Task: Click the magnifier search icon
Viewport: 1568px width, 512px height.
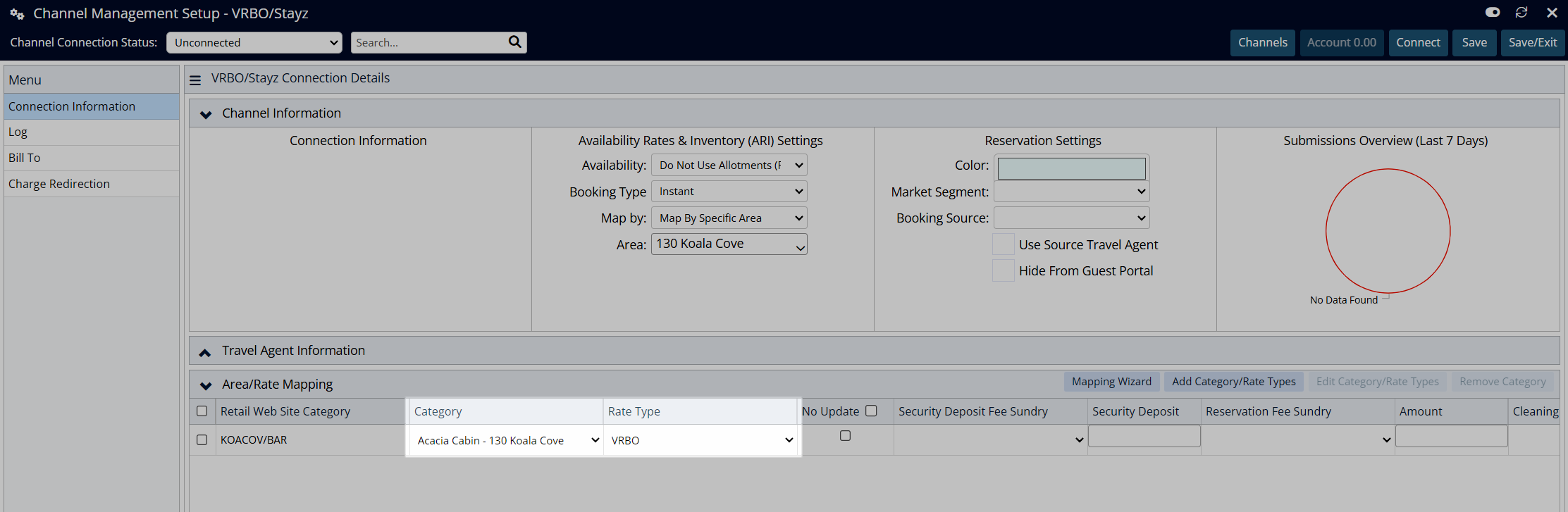Action: click(515, 42)
